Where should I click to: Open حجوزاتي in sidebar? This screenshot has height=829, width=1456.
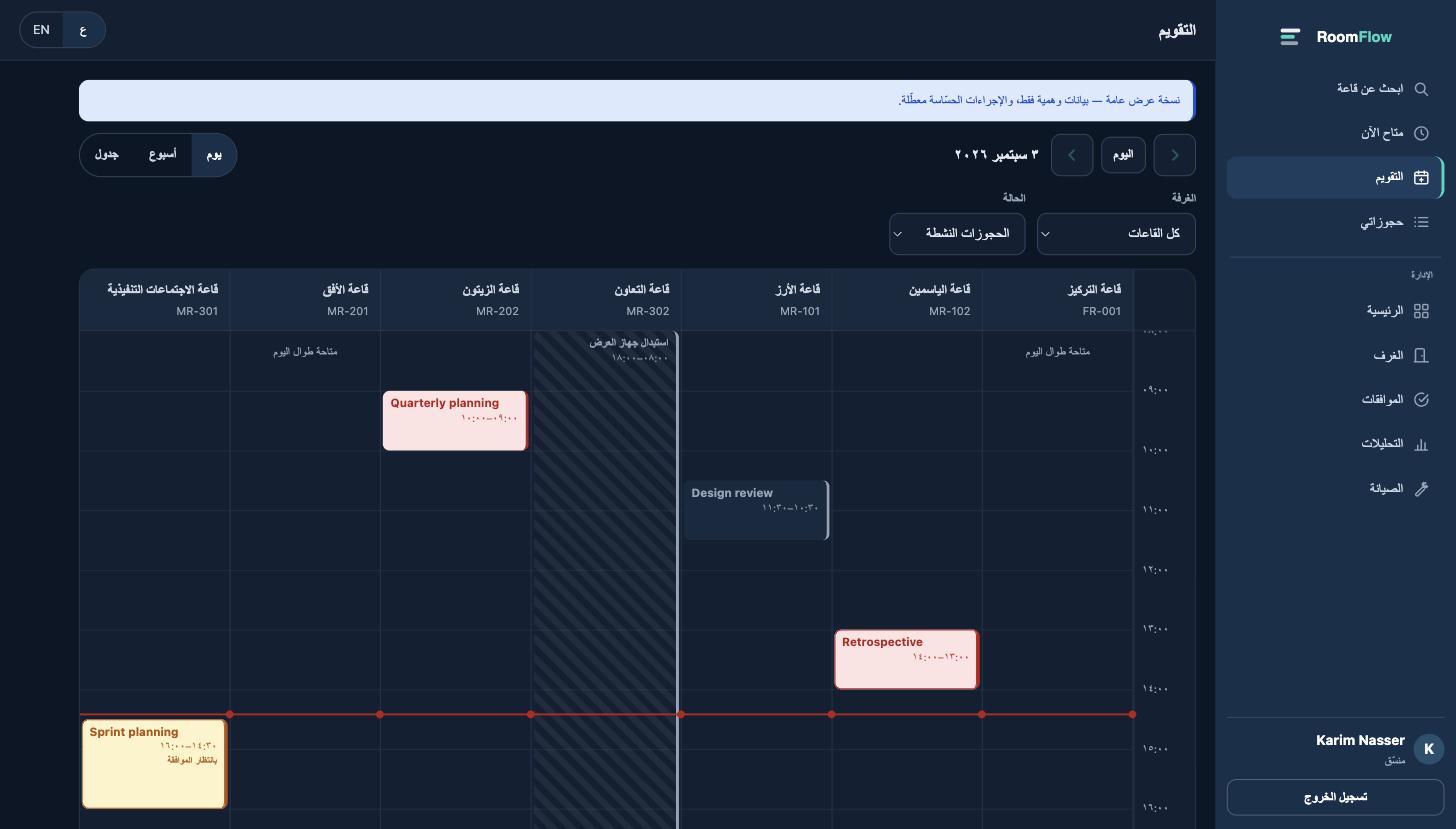click(1336, 222)
